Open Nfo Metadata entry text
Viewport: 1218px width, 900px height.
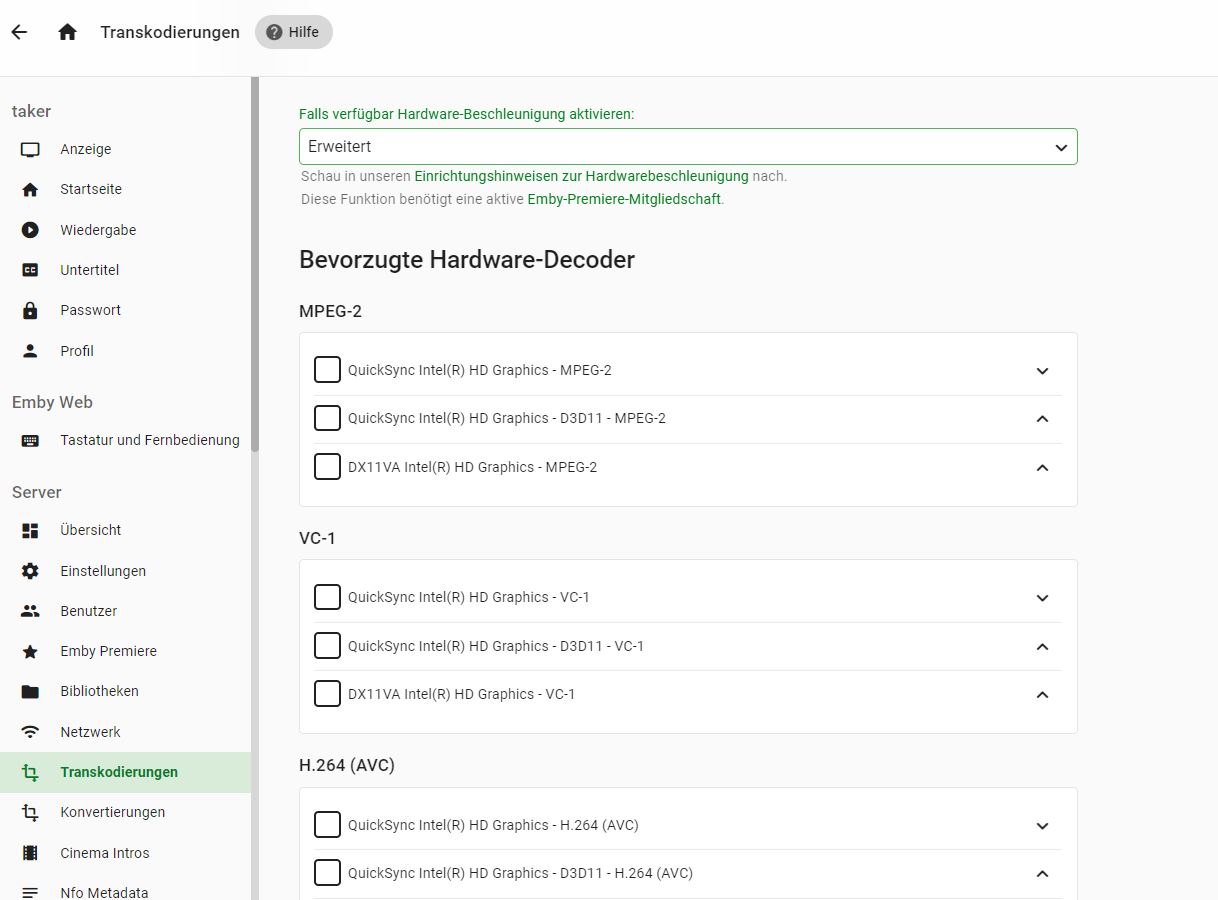(x=104, y=892)
